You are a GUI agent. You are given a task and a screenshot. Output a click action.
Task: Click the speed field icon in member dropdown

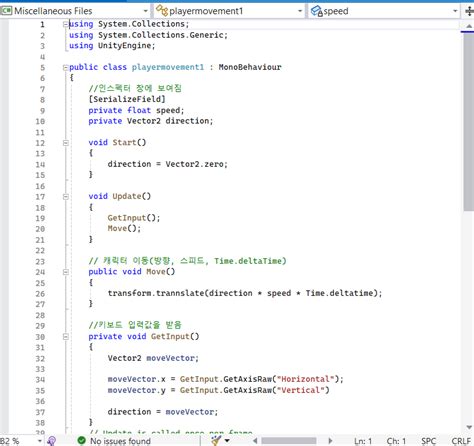click(x=316, y=11)
